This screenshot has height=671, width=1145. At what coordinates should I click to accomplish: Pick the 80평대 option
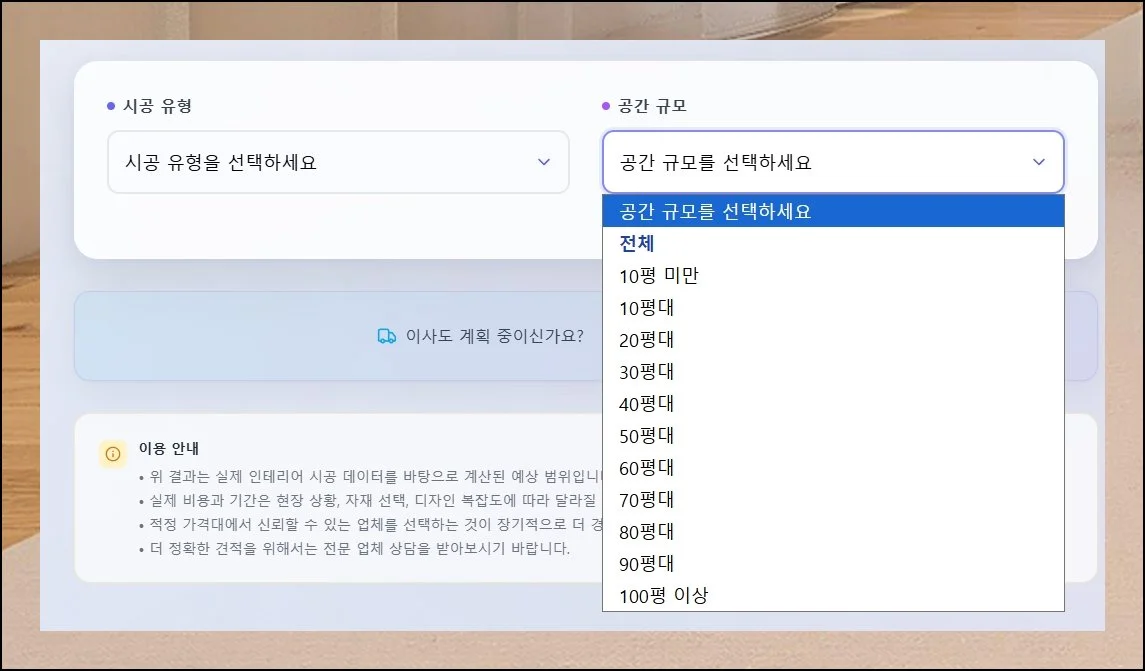tap(832, 532)
